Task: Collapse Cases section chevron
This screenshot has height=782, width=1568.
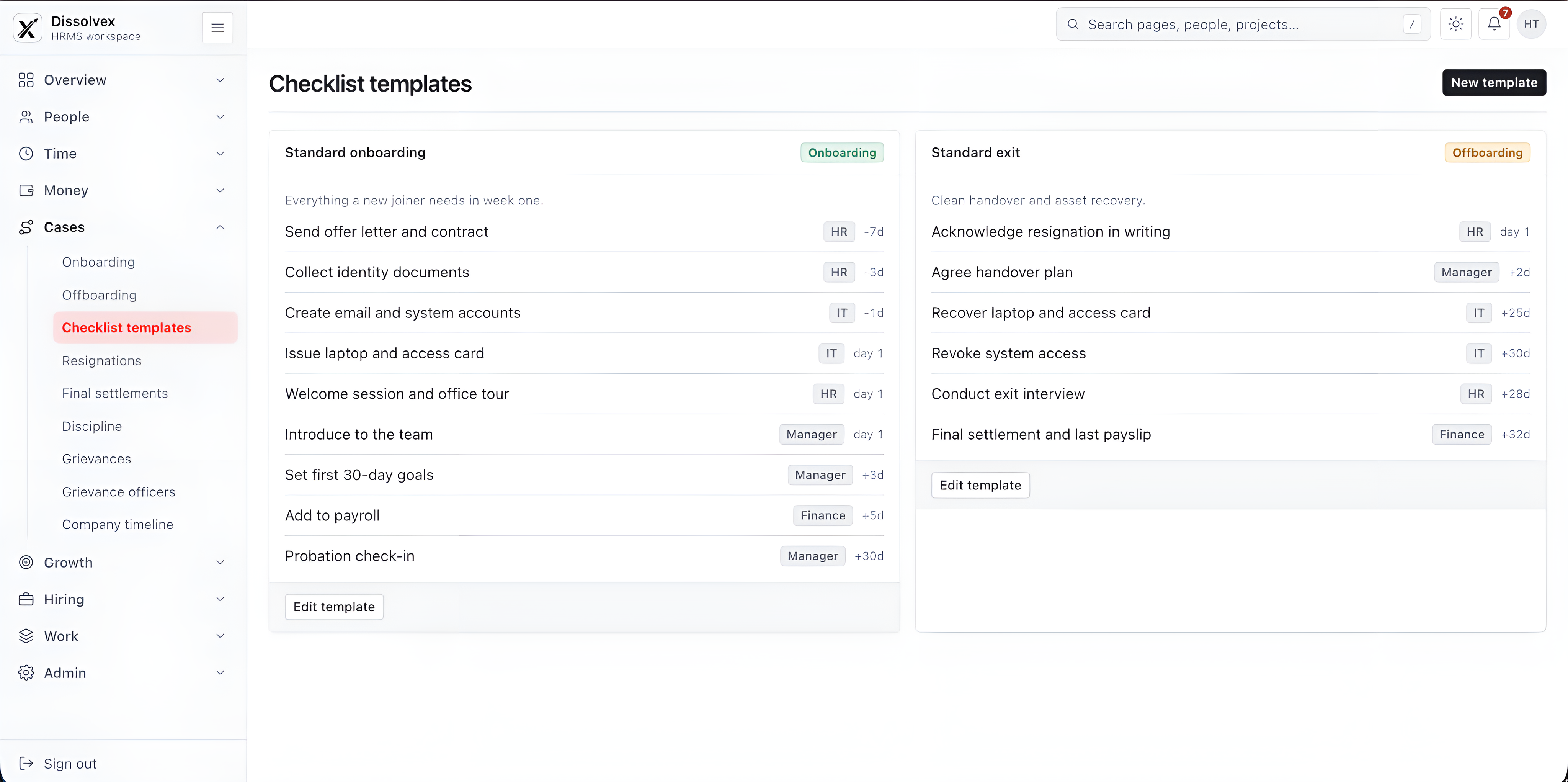Action: click(220, 227)
